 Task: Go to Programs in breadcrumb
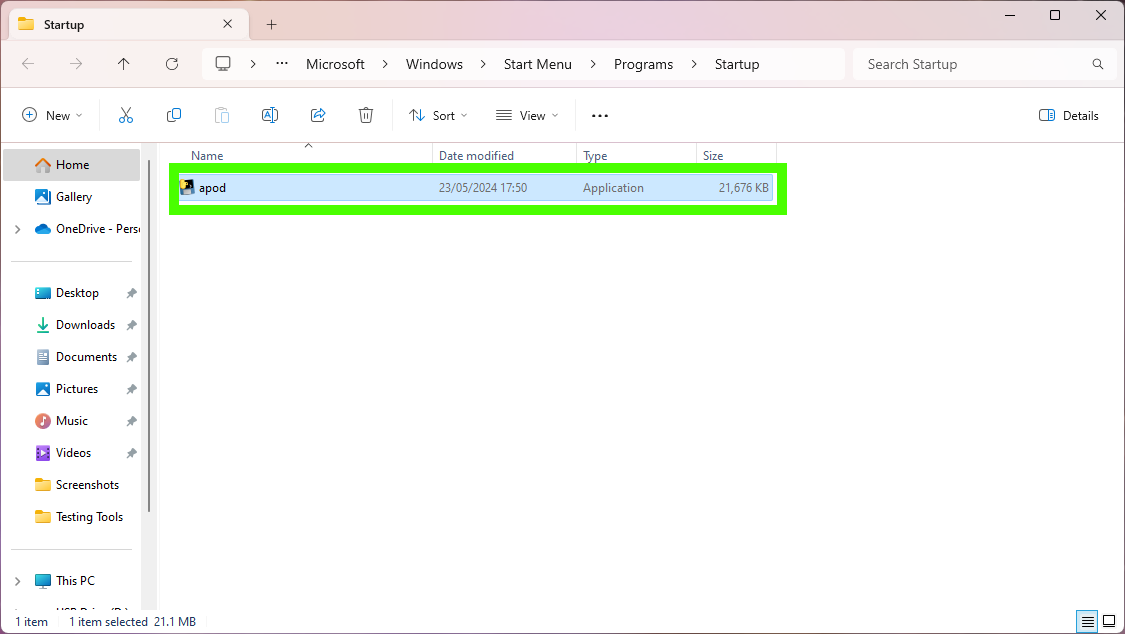[x=644, y=64]
